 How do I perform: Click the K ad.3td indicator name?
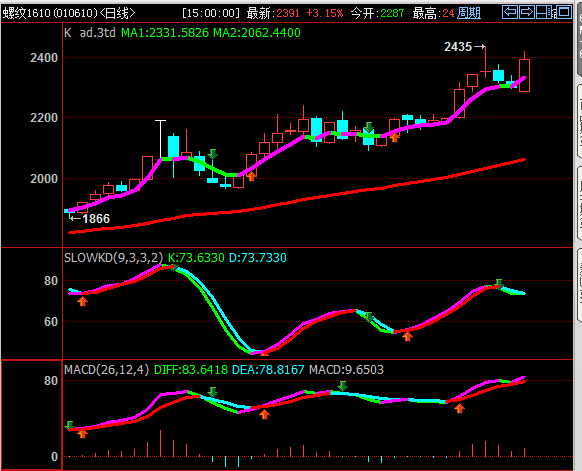click(x=90, y=33)
